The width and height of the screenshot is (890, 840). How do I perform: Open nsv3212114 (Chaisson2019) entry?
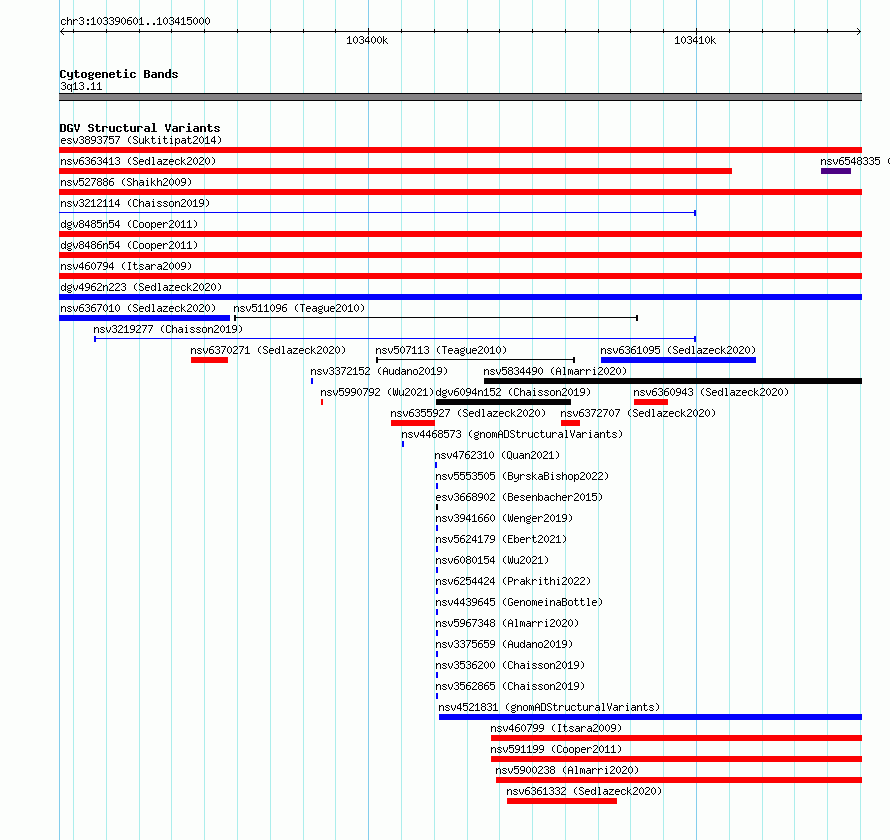point(135,203)
